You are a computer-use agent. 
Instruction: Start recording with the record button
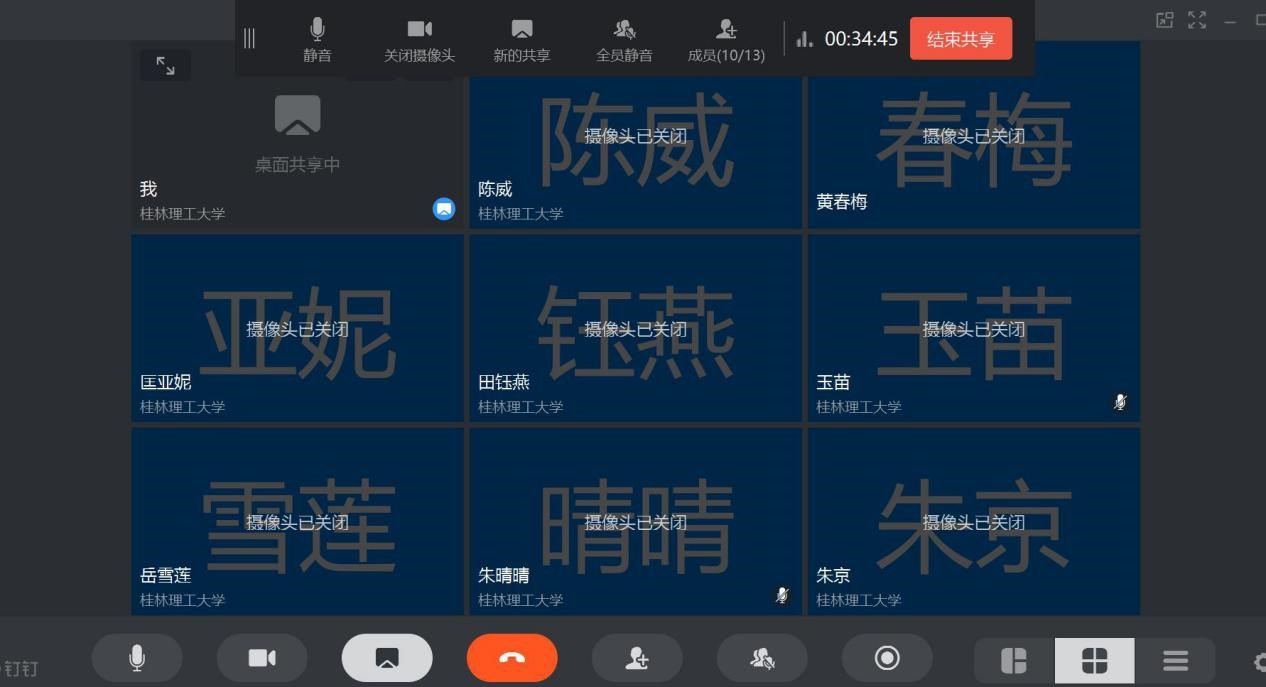click(x=887, y=657)
